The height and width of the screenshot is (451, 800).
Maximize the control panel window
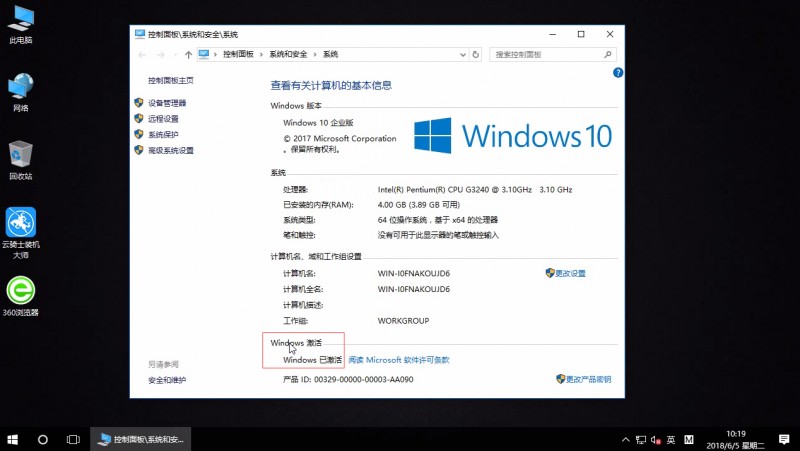581,34
